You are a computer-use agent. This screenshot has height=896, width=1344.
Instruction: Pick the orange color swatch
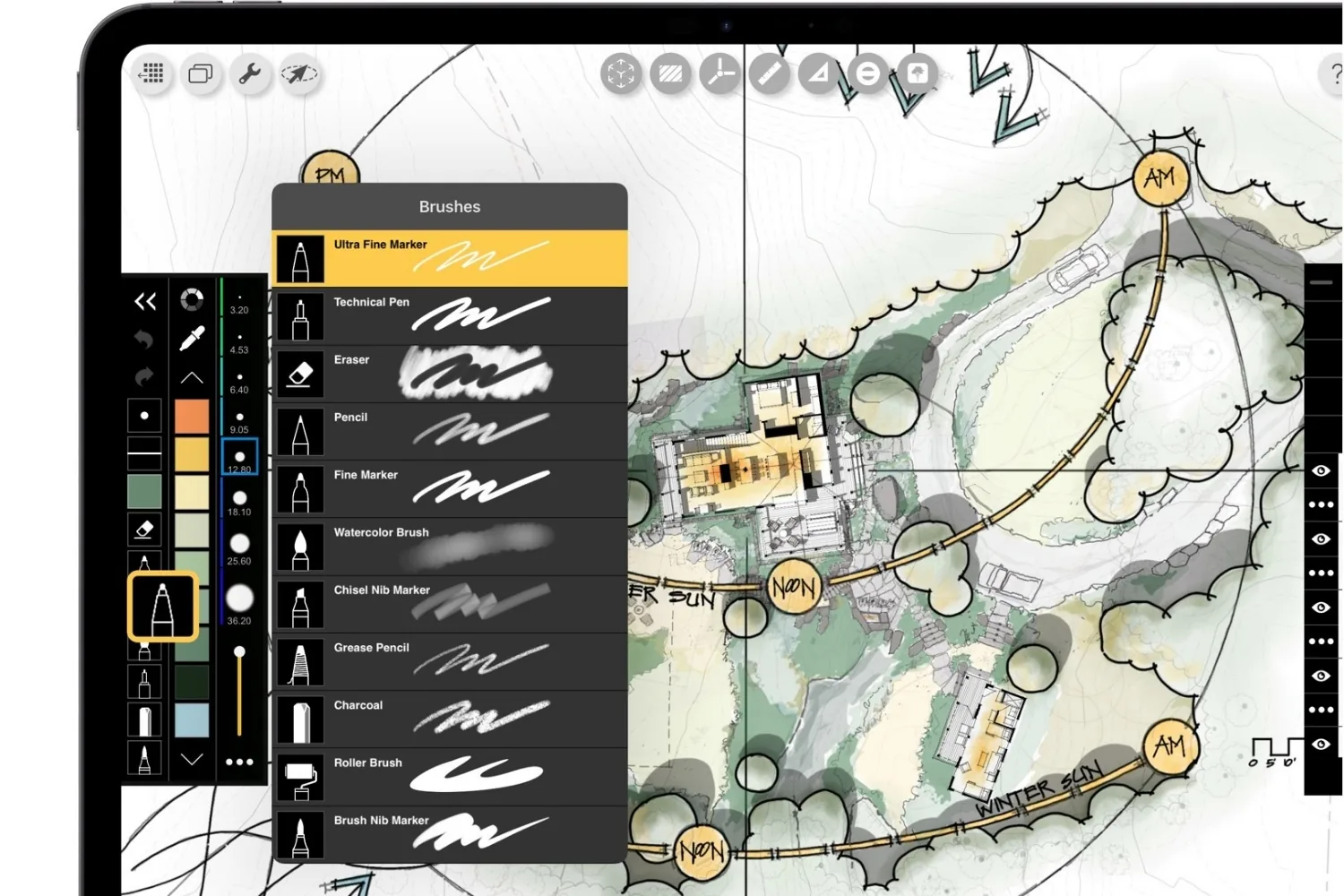192,417
